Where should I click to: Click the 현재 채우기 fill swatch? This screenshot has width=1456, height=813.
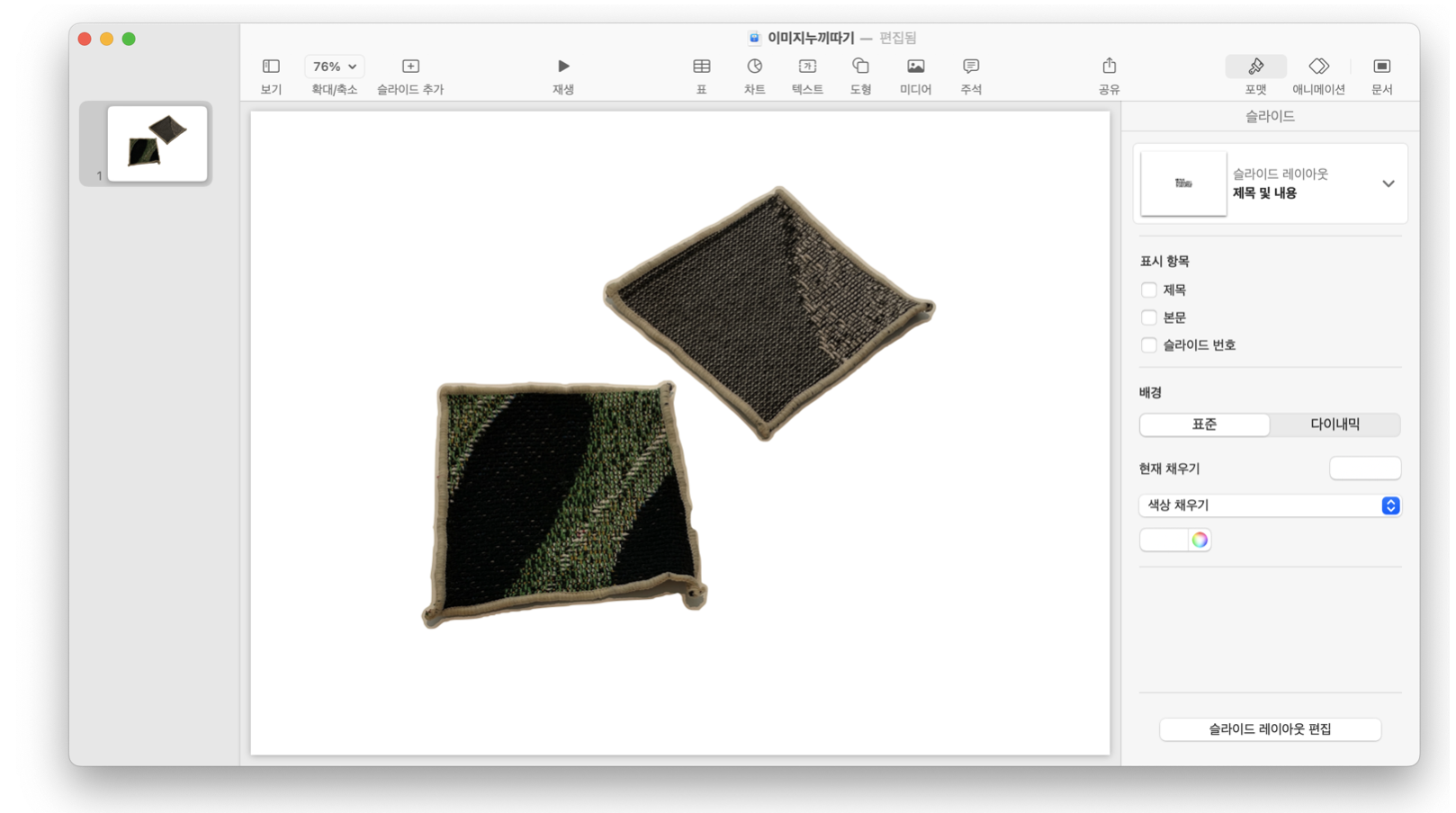(x=1365, y=469)
